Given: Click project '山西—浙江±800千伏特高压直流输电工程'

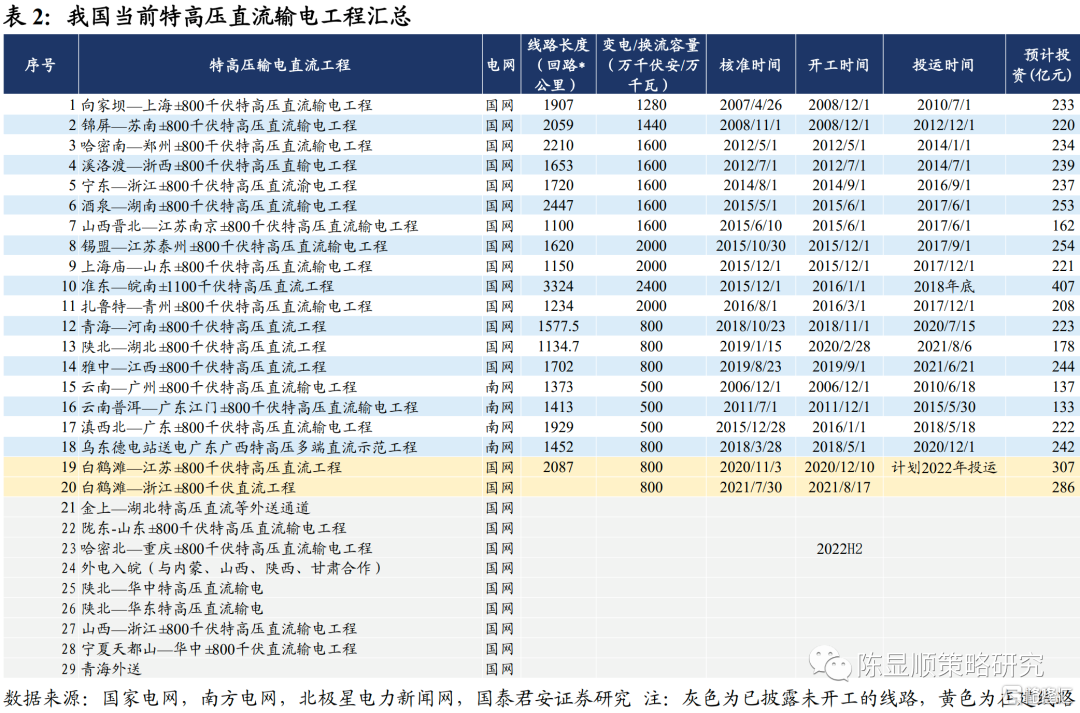Looking at the screenshot, I should 219,628.
